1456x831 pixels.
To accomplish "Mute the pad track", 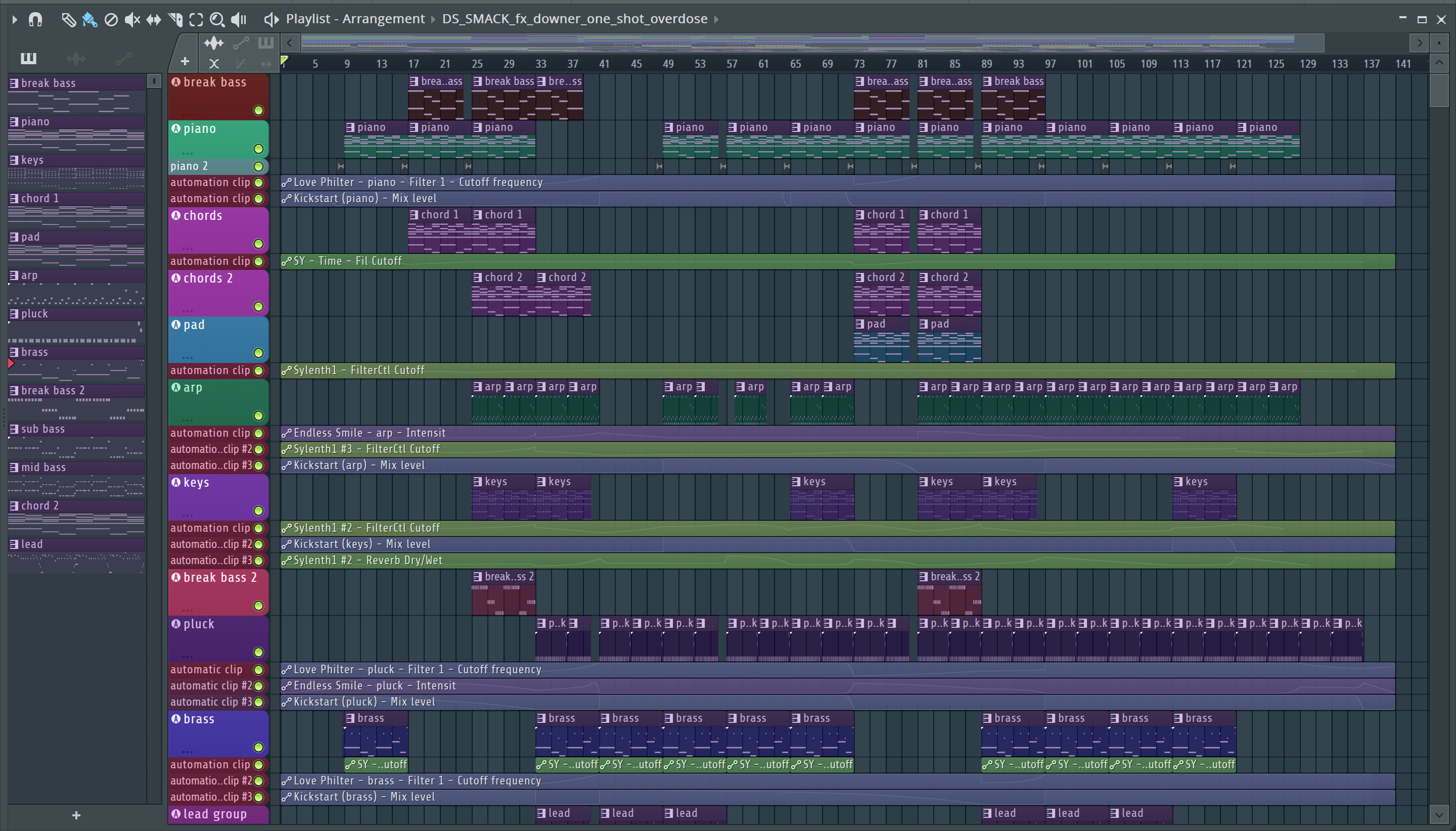I will click(258, 353).
